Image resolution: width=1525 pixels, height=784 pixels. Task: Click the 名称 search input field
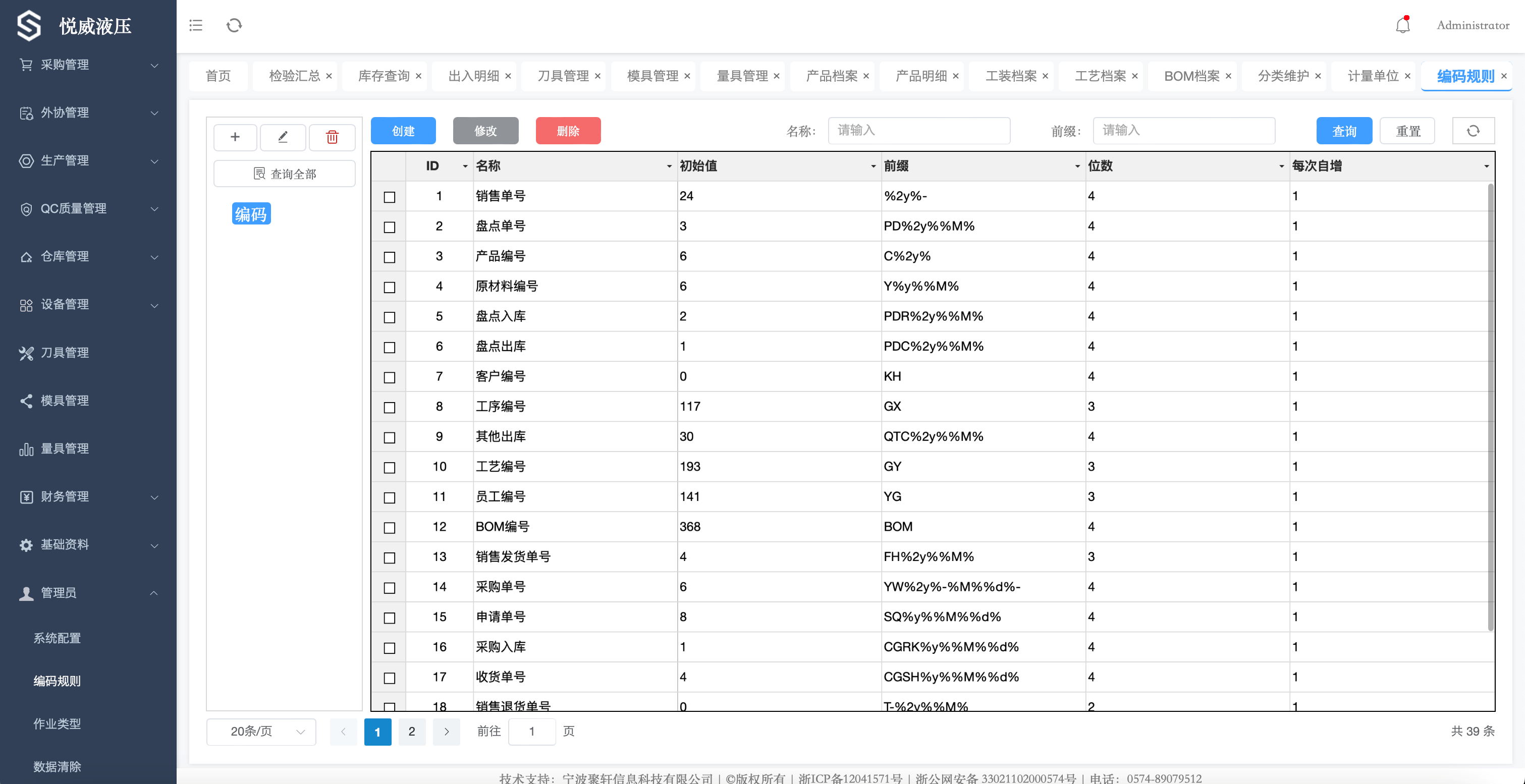click(x=919, y=130)
